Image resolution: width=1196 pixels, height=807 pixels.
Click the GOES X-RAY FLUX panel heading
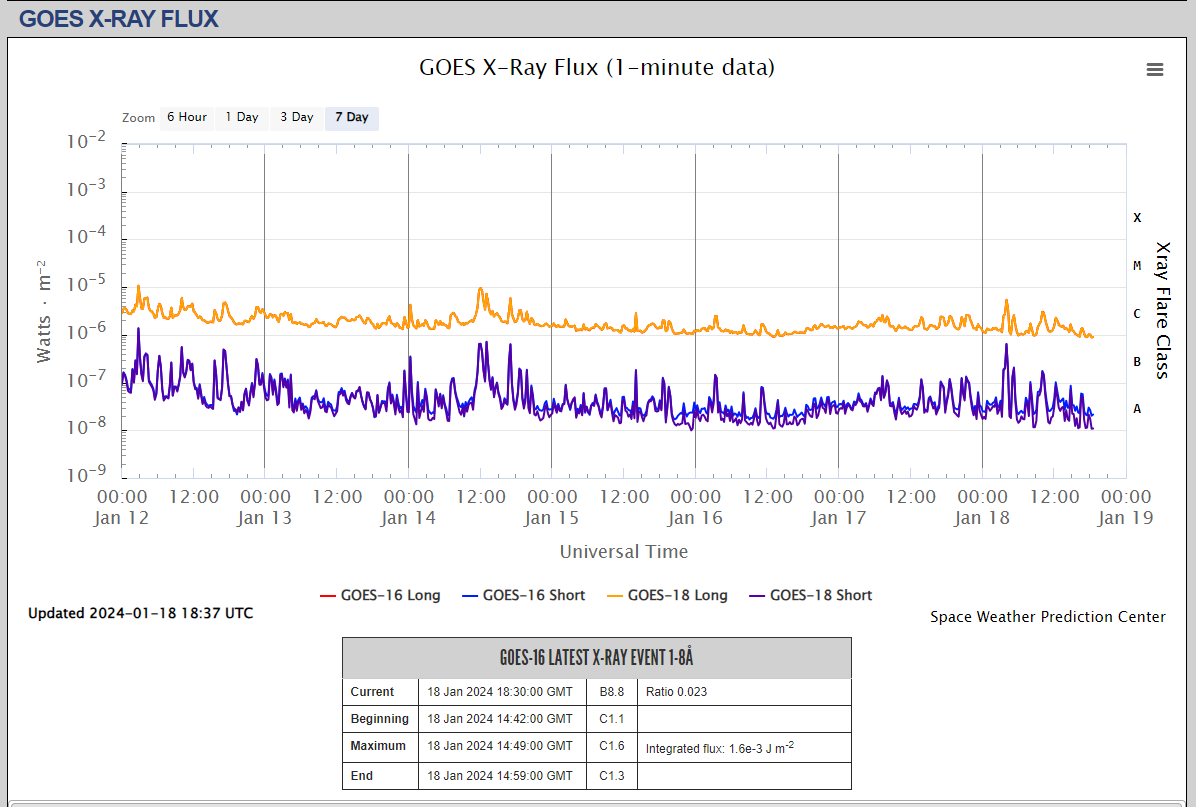click(119, 18)
